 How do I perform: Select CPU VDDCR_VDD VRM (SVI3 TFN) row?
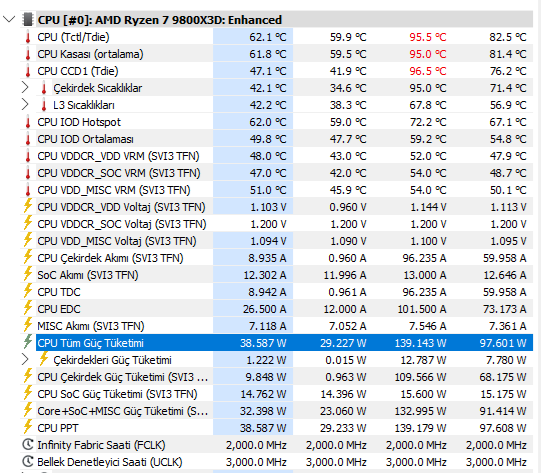(277, 156)
